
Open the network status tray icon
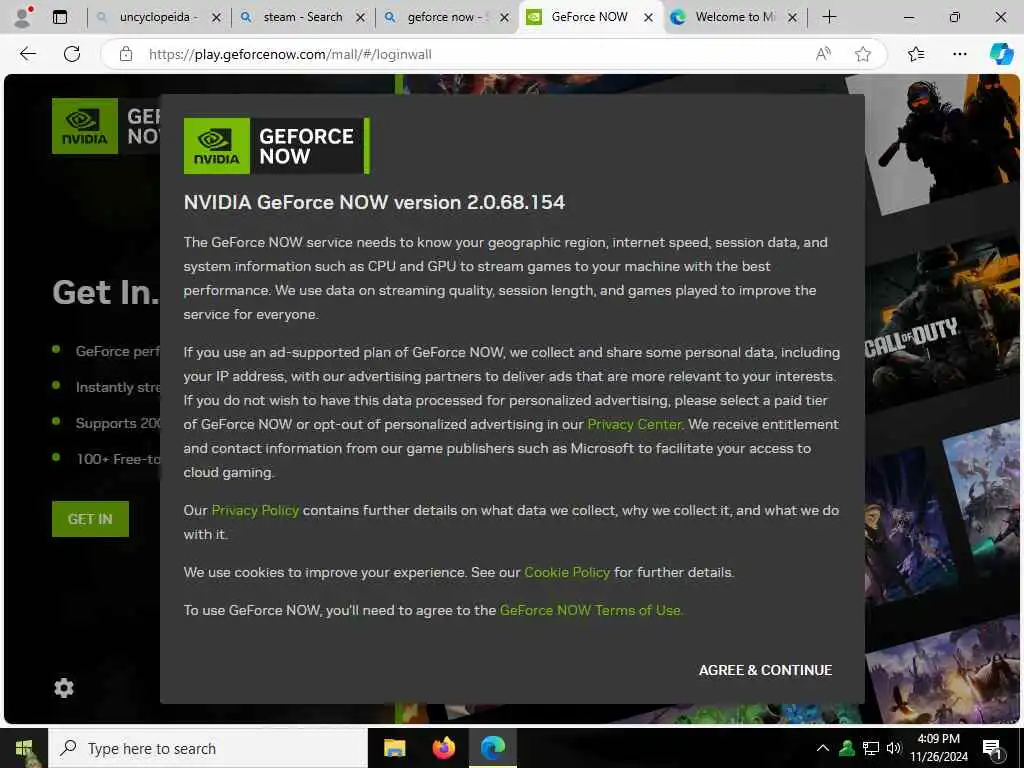pos(871,748)
